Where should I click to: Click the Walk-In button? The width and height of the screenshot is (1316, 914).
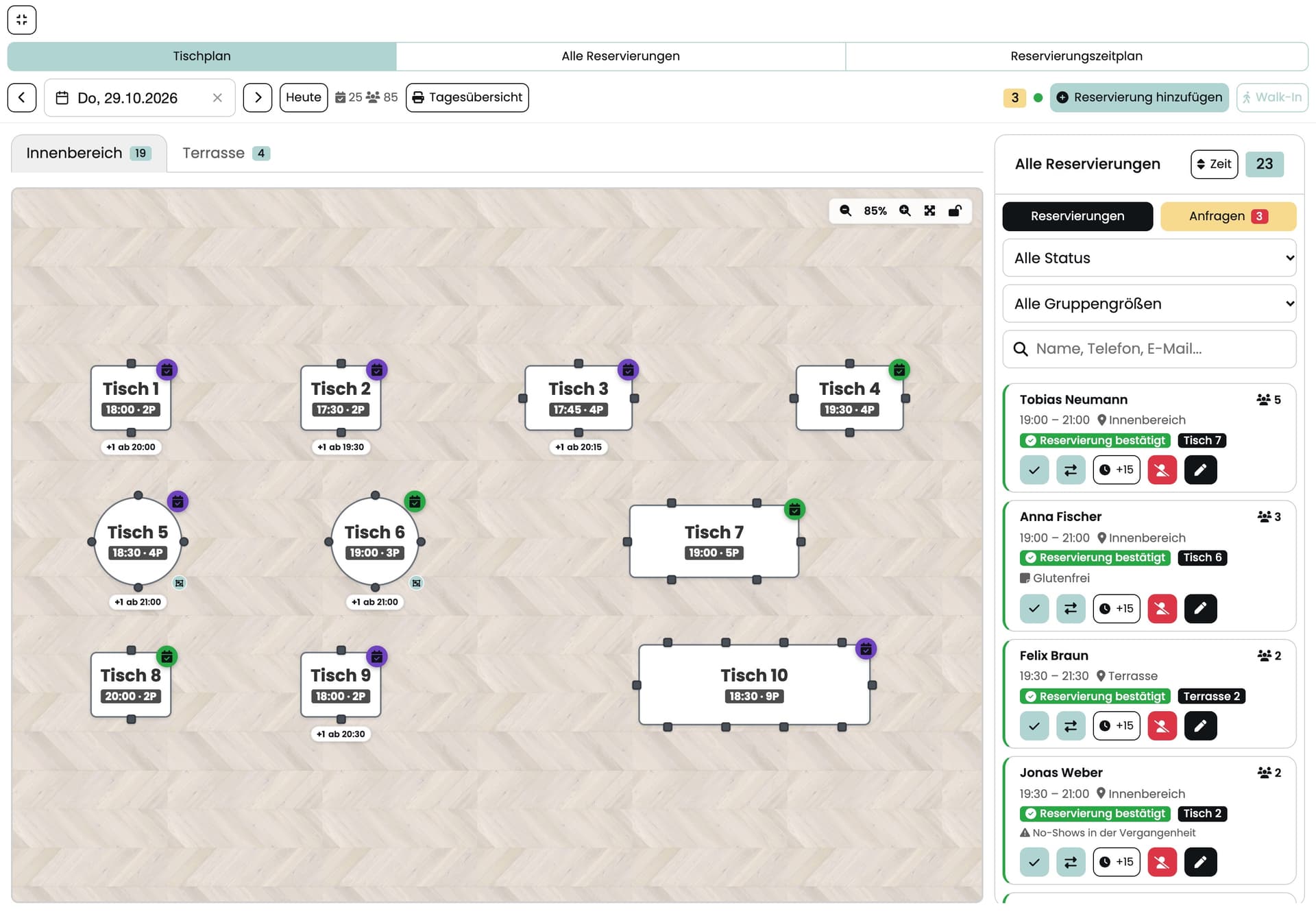pyautogui.click(x=1272, y=97)
